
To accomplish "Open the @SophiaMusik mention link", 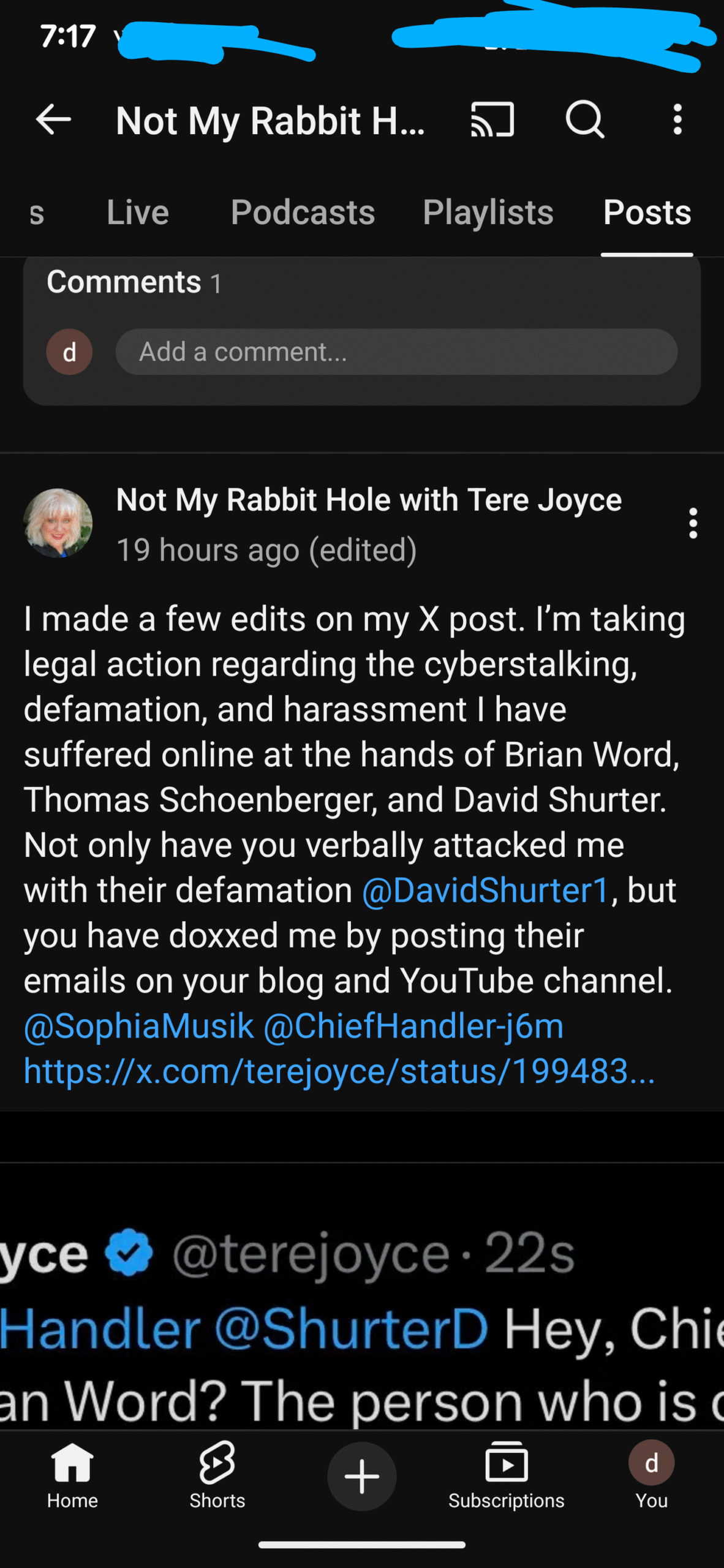I will pos(139,1026).
